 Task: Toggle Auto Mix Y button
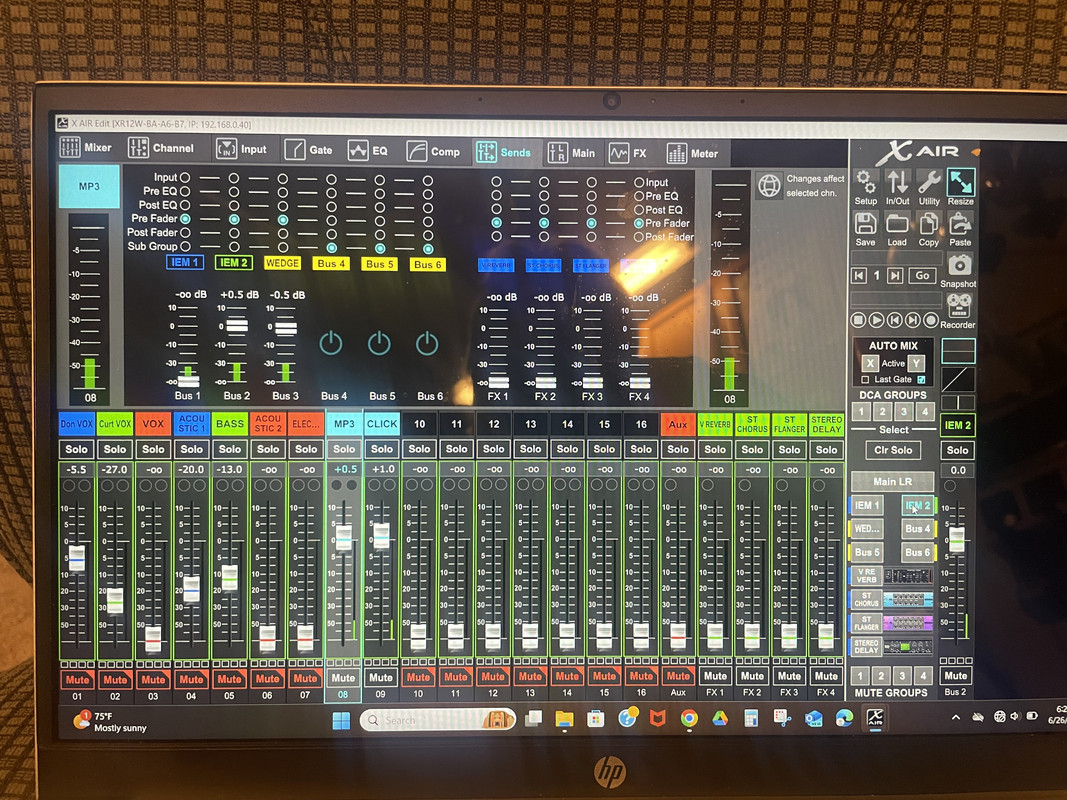click(x=916, y=363)
